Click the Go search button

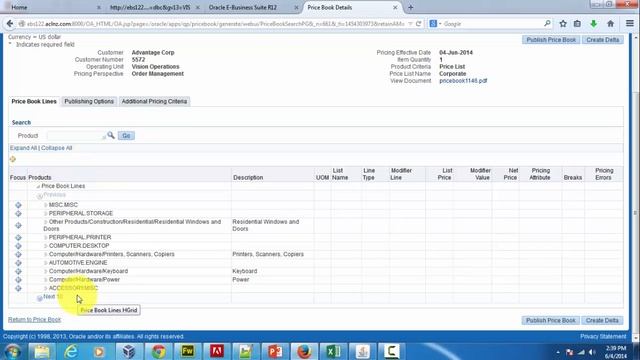126,136
